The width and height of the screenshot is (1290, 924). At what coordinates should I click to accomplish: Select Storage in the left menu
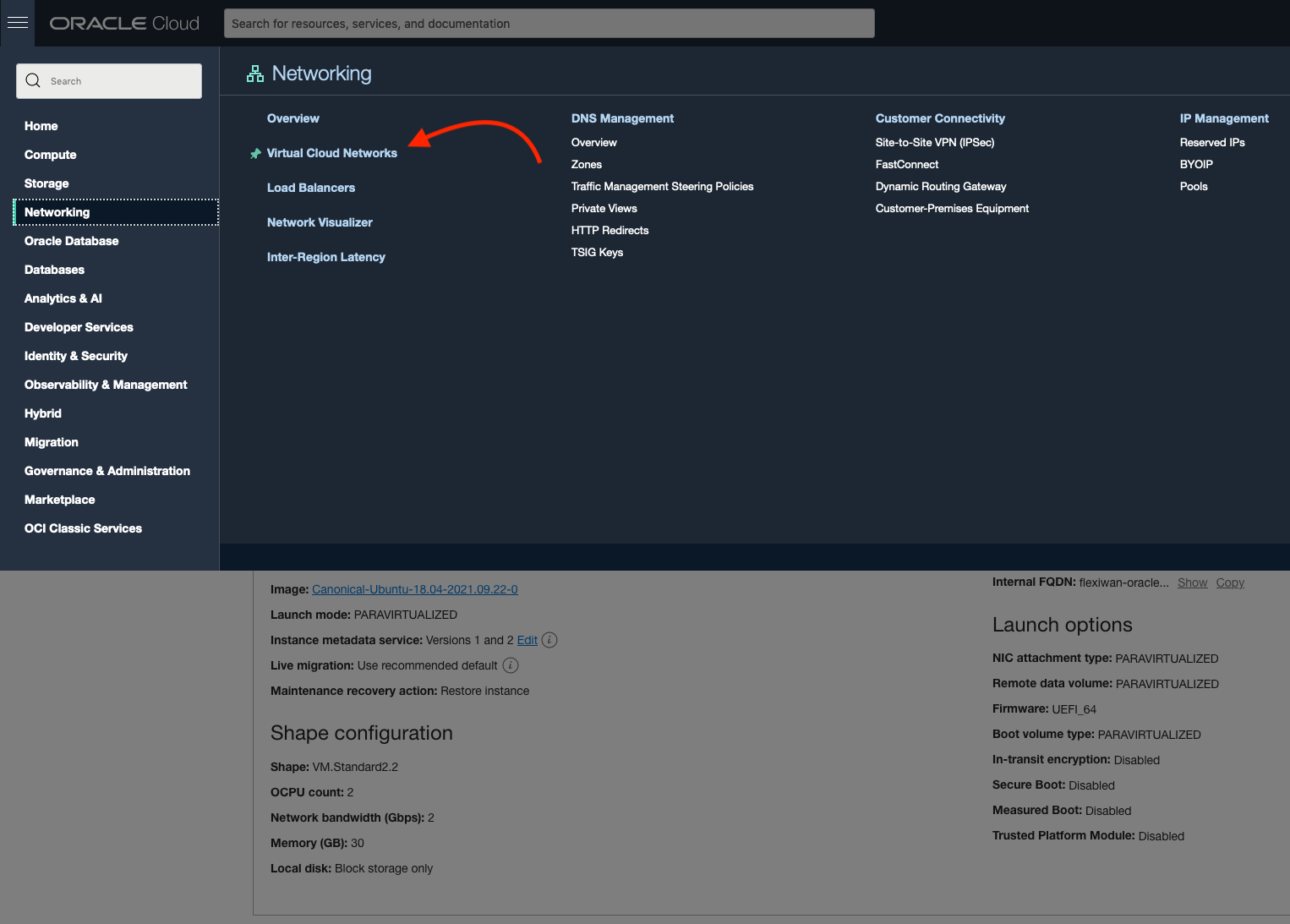click(46, 183)
